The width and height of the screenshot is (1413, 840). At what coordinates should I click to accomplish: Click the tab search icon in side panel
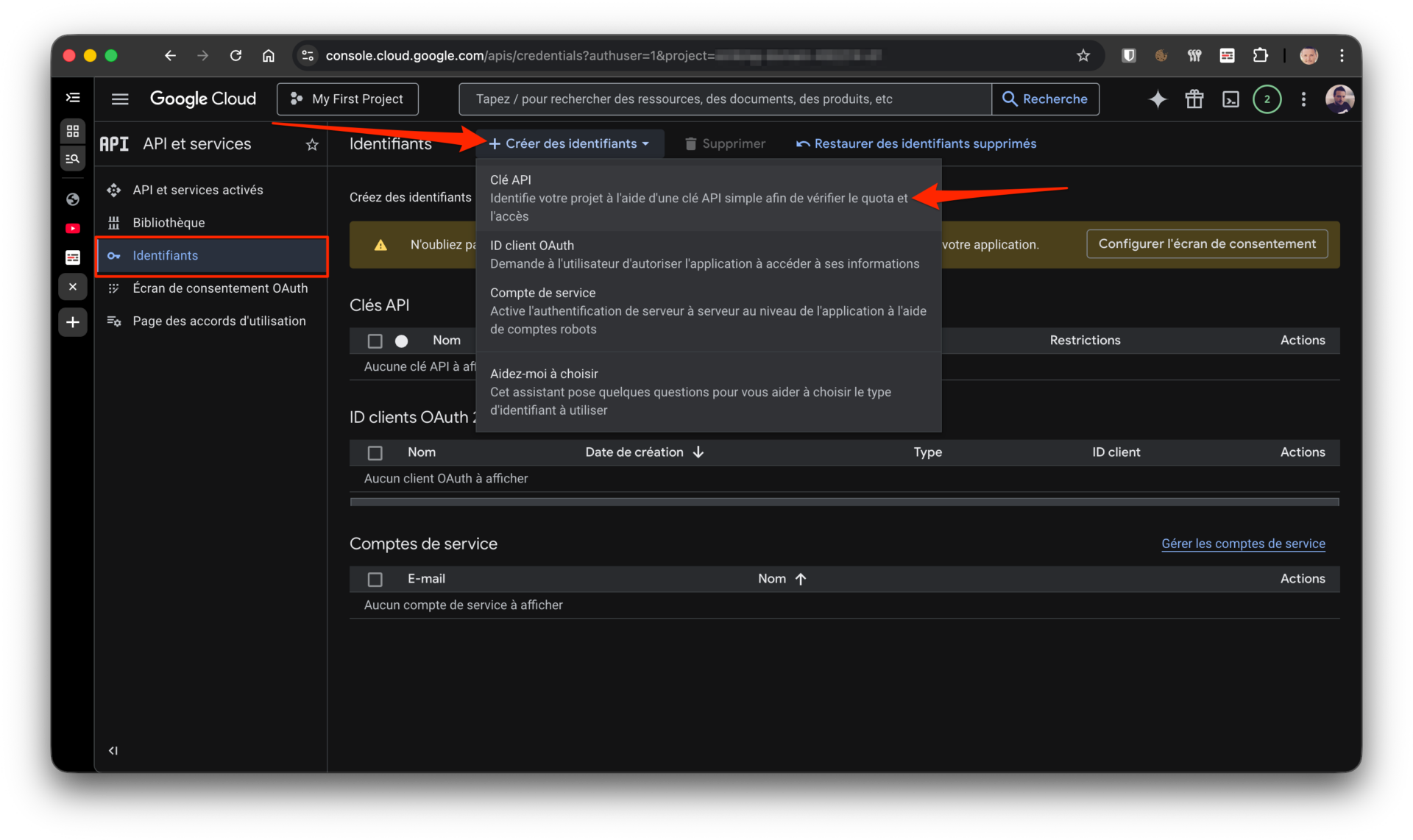73,158
